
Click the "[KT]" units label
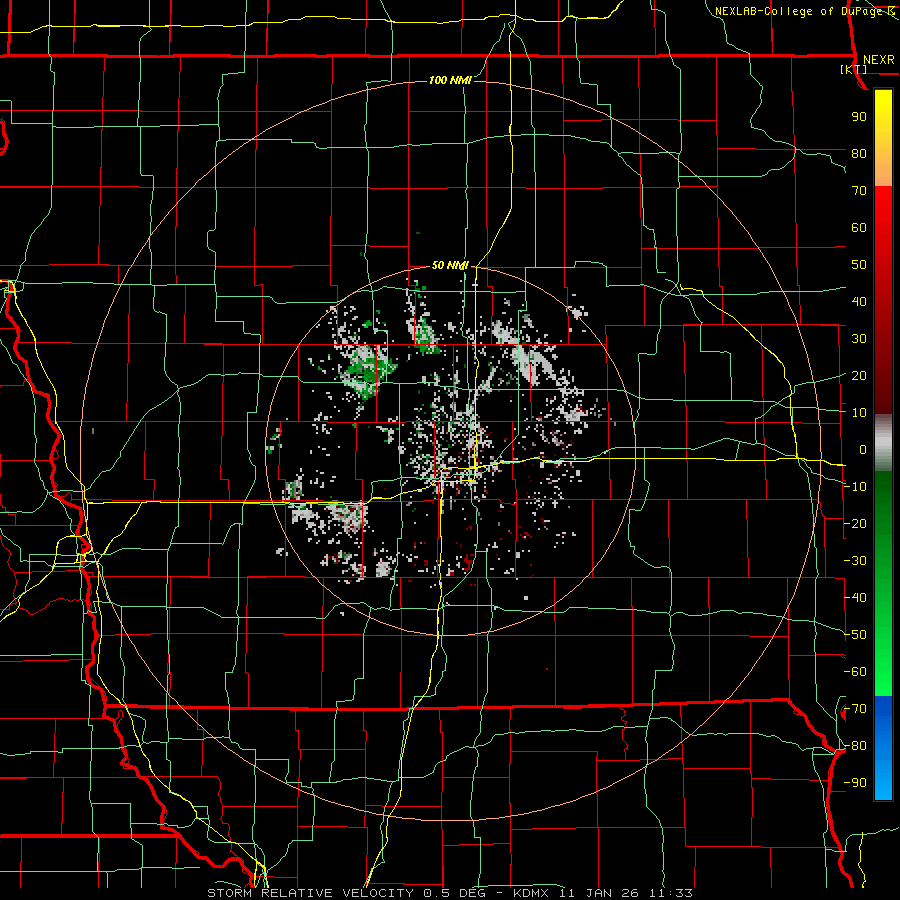coord(853,69)
